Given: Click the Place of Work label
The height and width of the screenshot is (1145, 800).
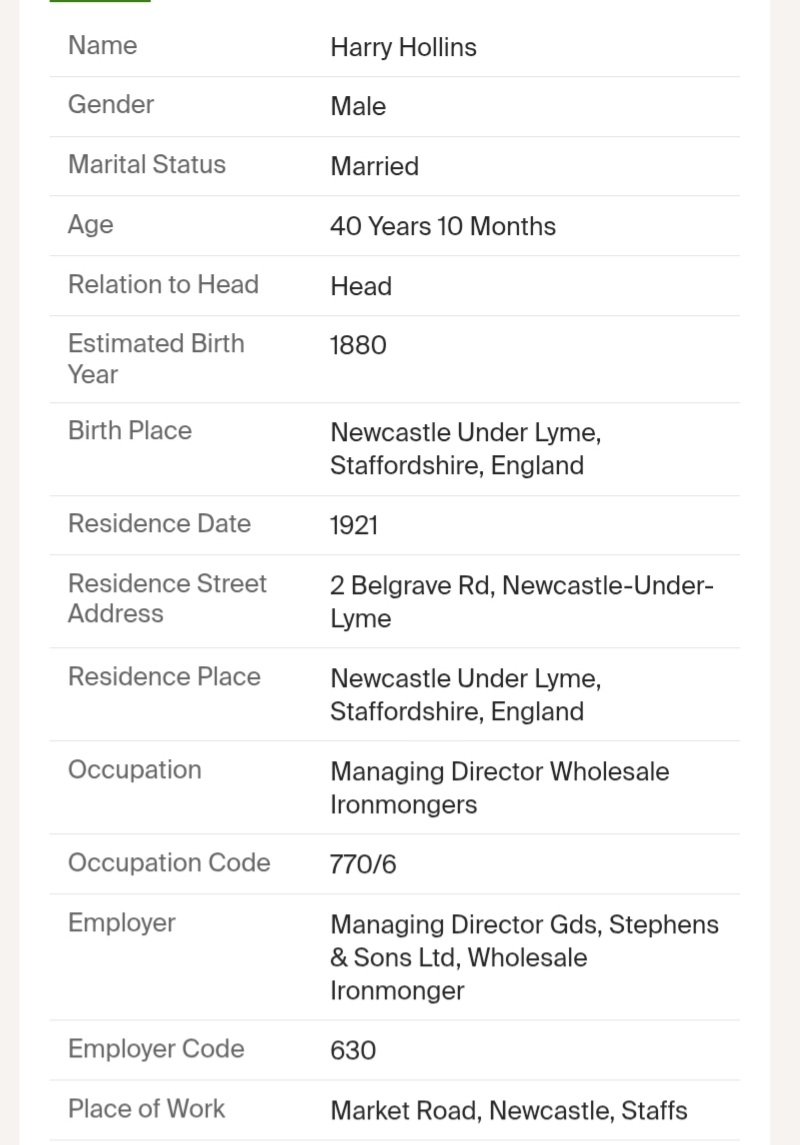Looking at the screenshot, I should pos(146,1109).
